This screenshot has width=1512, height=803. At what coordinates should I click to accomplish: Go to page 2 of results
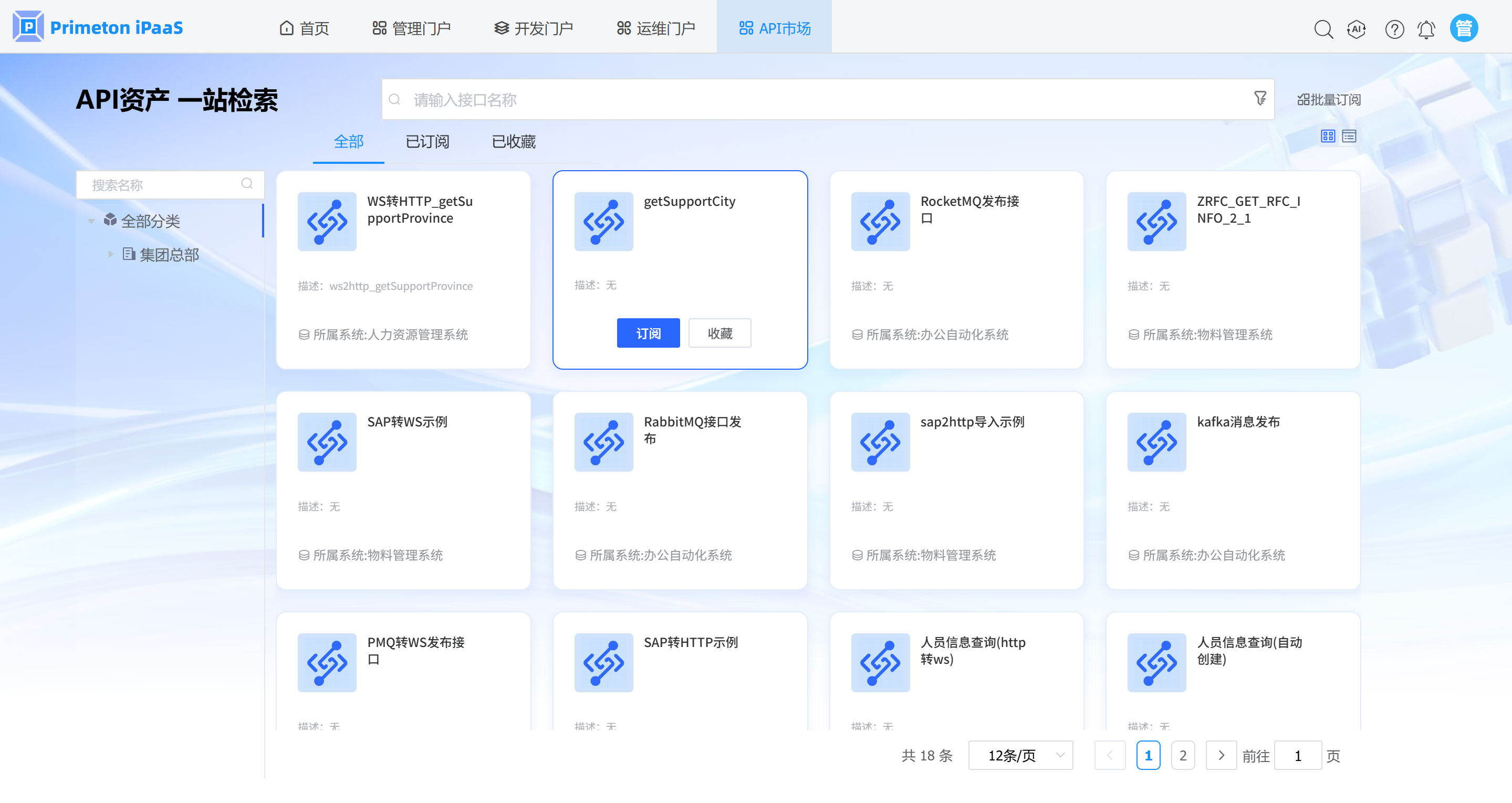[x=1183, y=755]
